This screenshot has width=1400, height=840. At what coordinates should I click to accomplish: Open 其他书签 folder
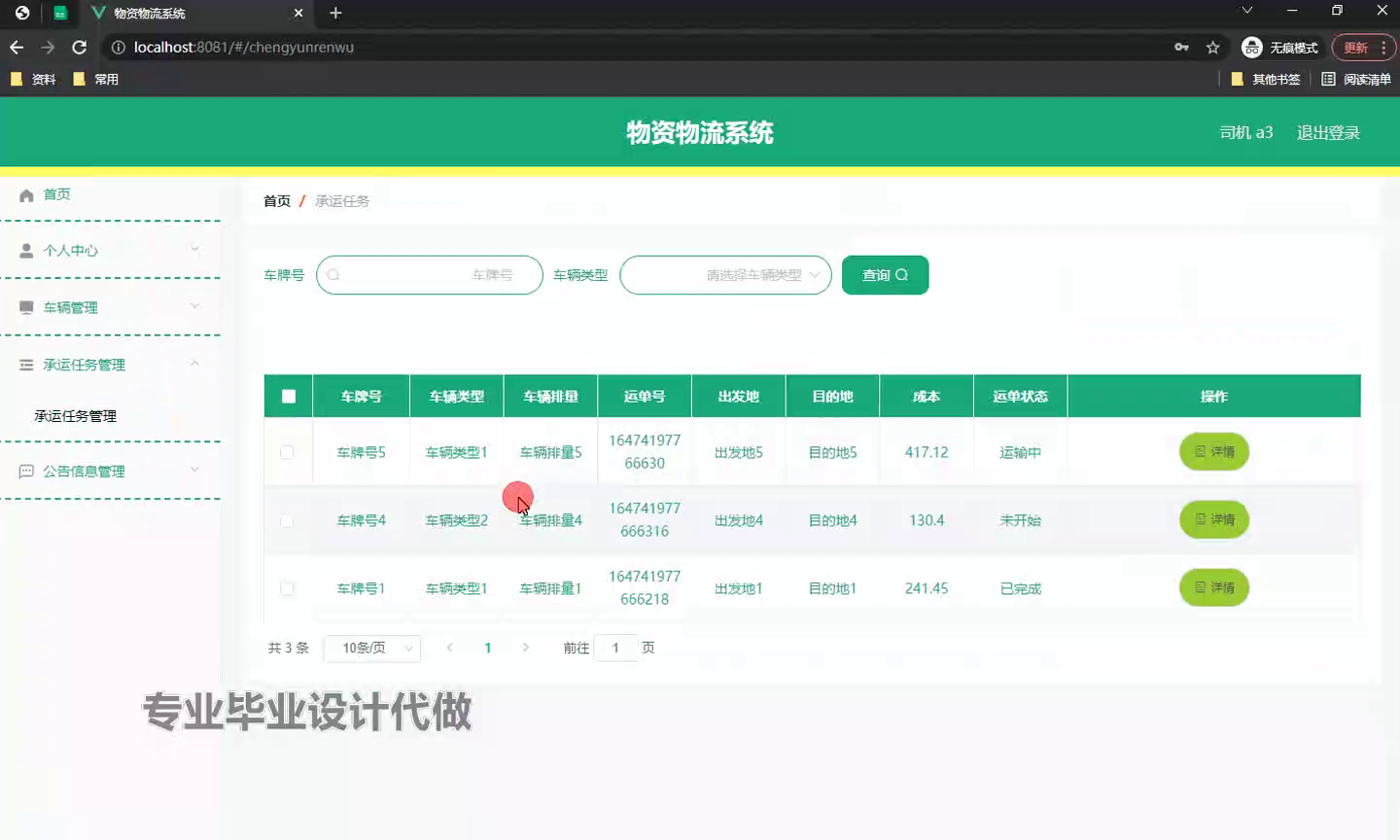tap(1265, 79)
